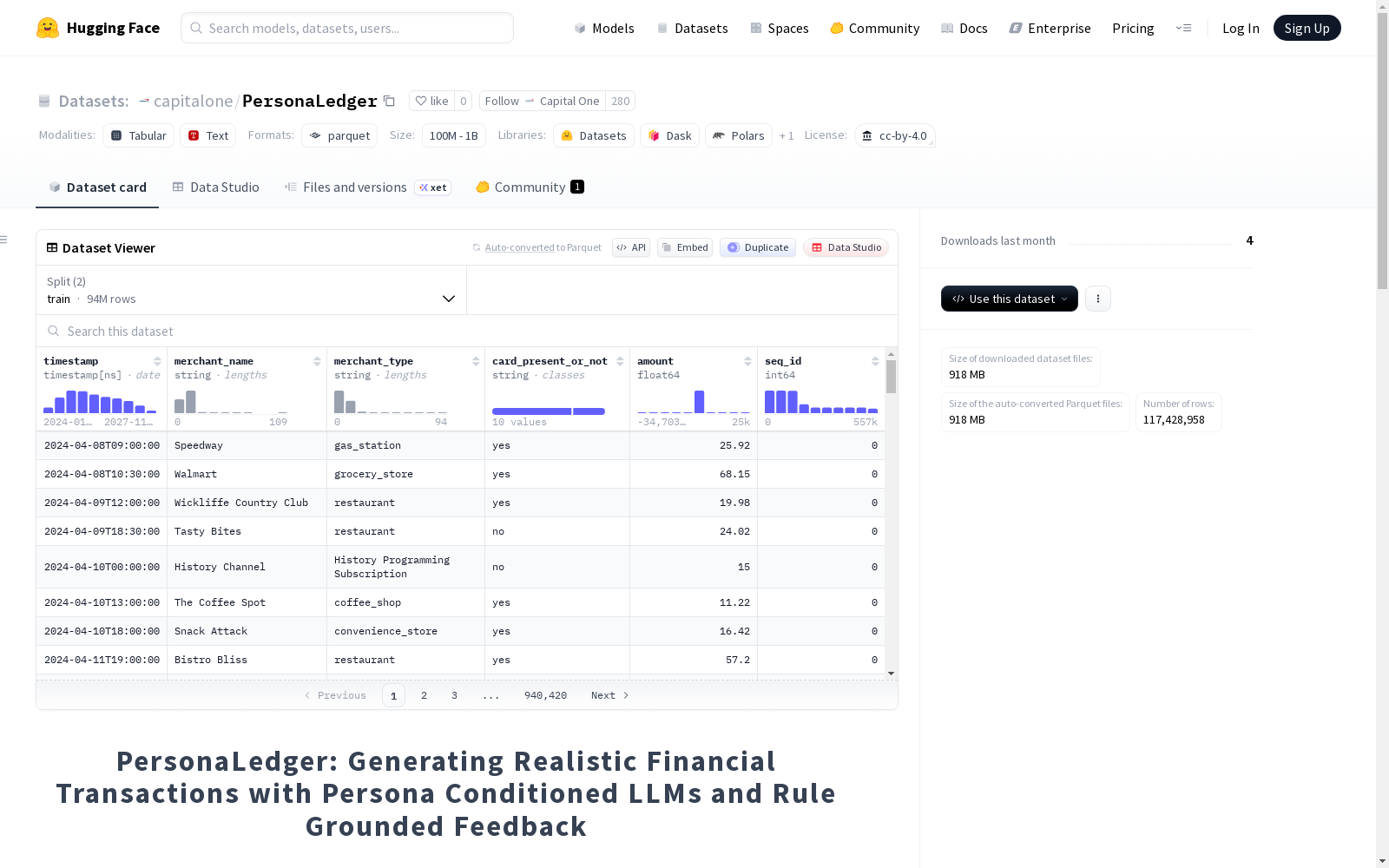
Task: Go to Datasets in top navigation
Action: (693, 28)
